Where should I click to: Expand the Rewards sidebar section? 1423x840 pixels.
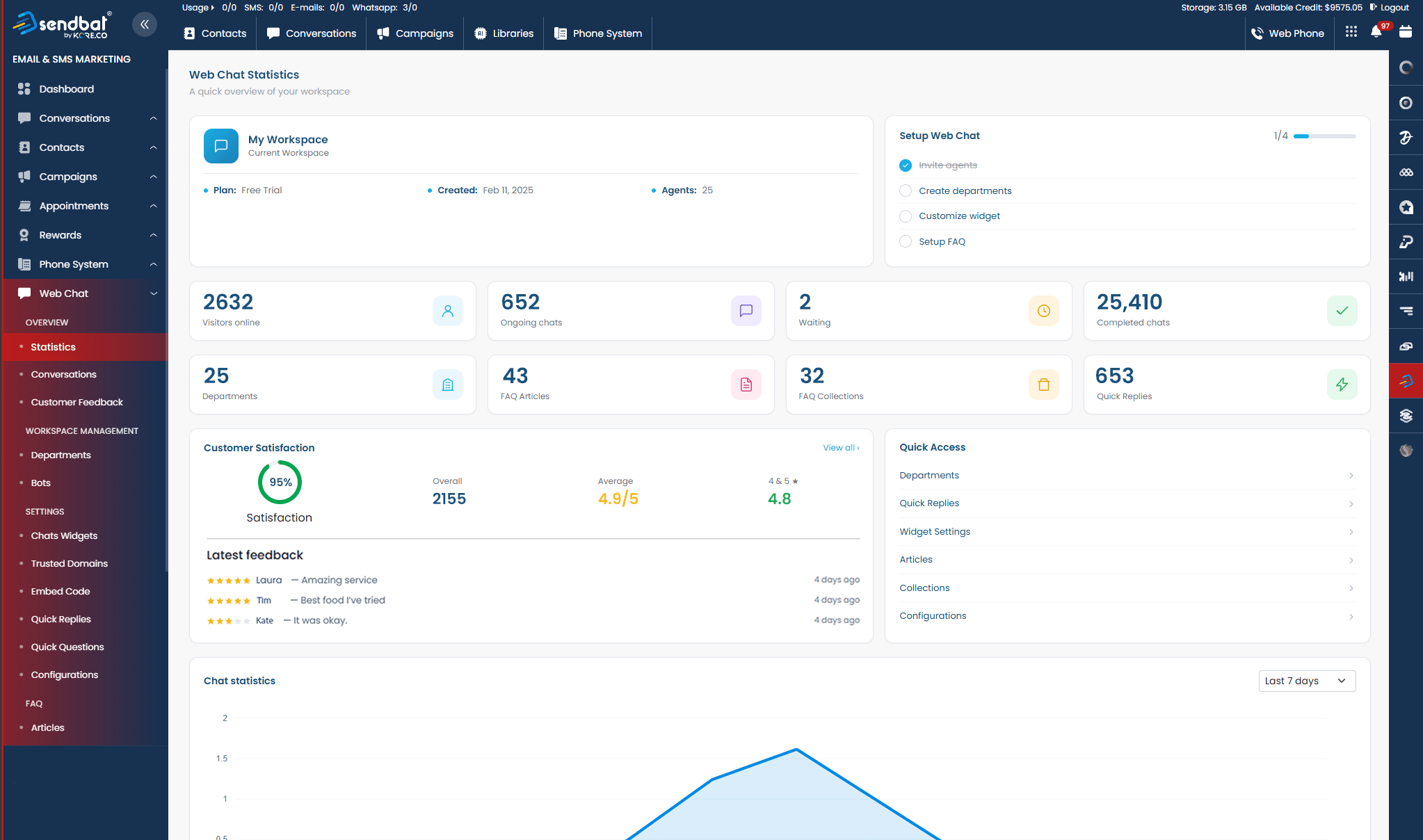coord(153,235)
